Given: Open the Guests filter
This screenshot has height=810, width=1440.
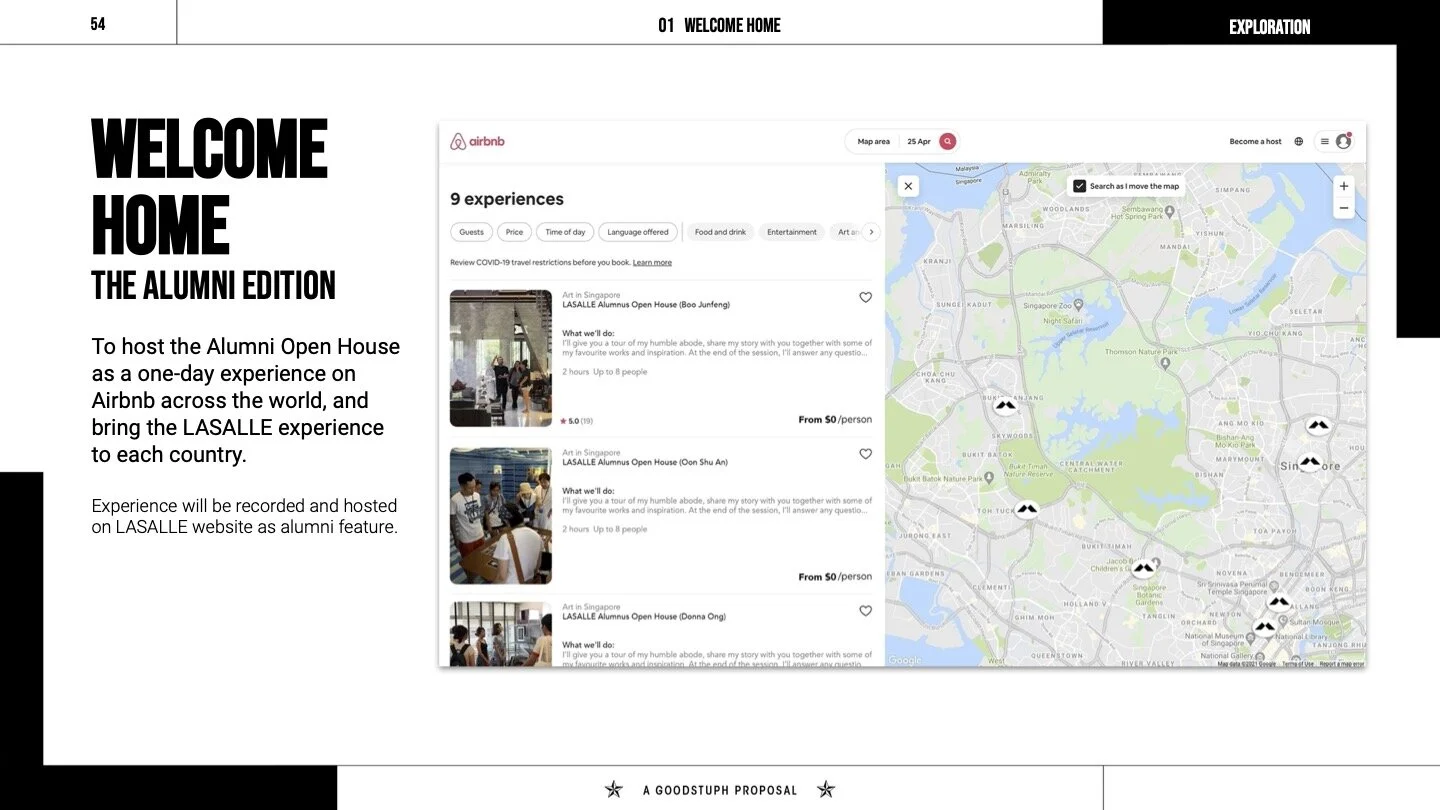Looking at the screenshot, I should tap(471, 232).
